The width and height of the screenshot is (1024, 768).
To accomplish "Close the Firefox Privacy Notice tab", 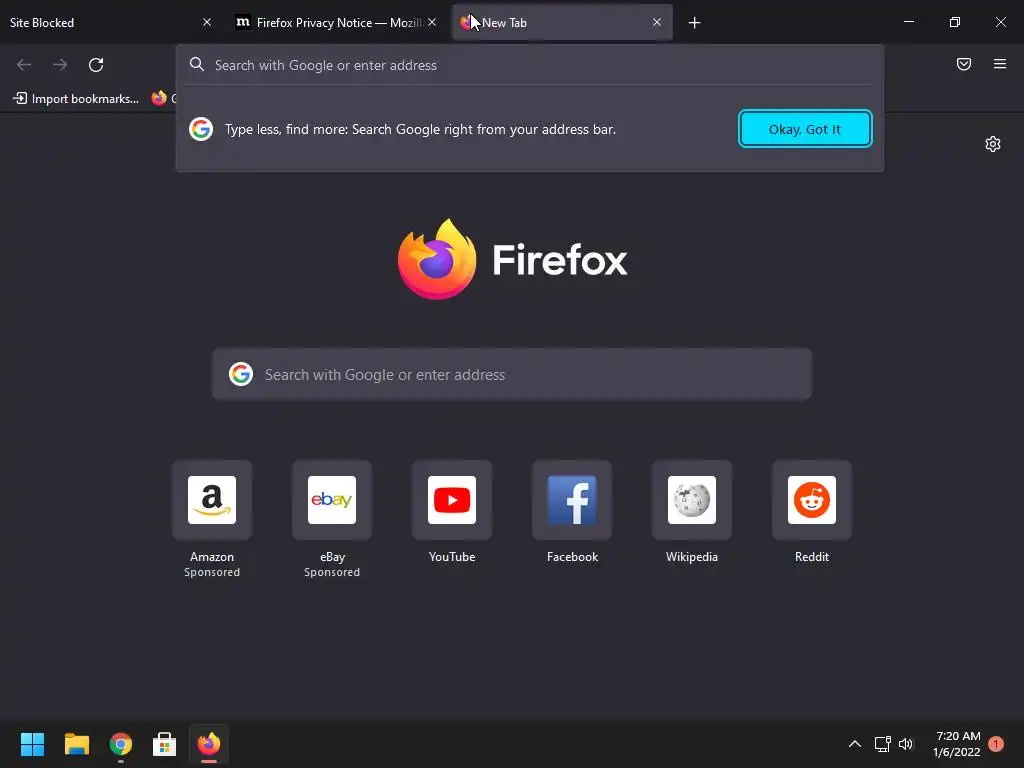I will 432,22.
